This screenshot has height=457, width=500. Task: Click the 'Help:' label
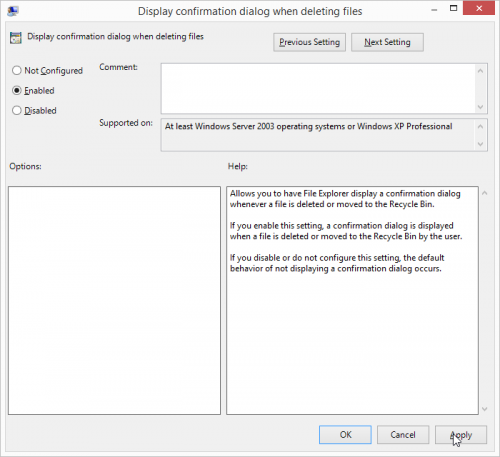(238, 166)
